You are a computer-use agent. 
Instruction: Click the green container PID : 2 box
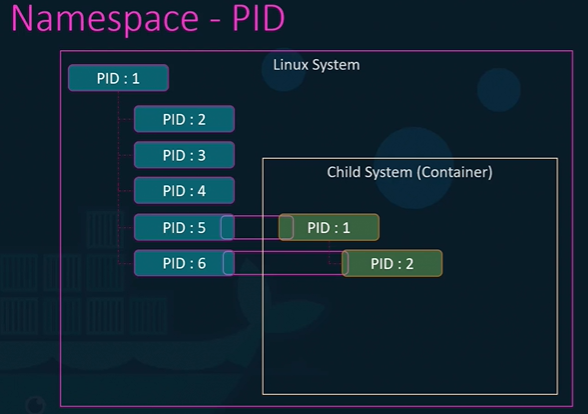pyautogui.click(x=392, y=264)
